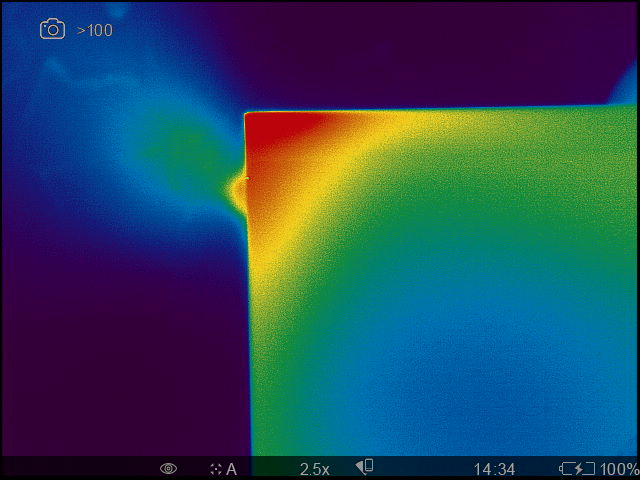Image resolution: width=640 pixels, height=480 pixels.
Task: Click the charging battery status icon
Action: [577, 469]
